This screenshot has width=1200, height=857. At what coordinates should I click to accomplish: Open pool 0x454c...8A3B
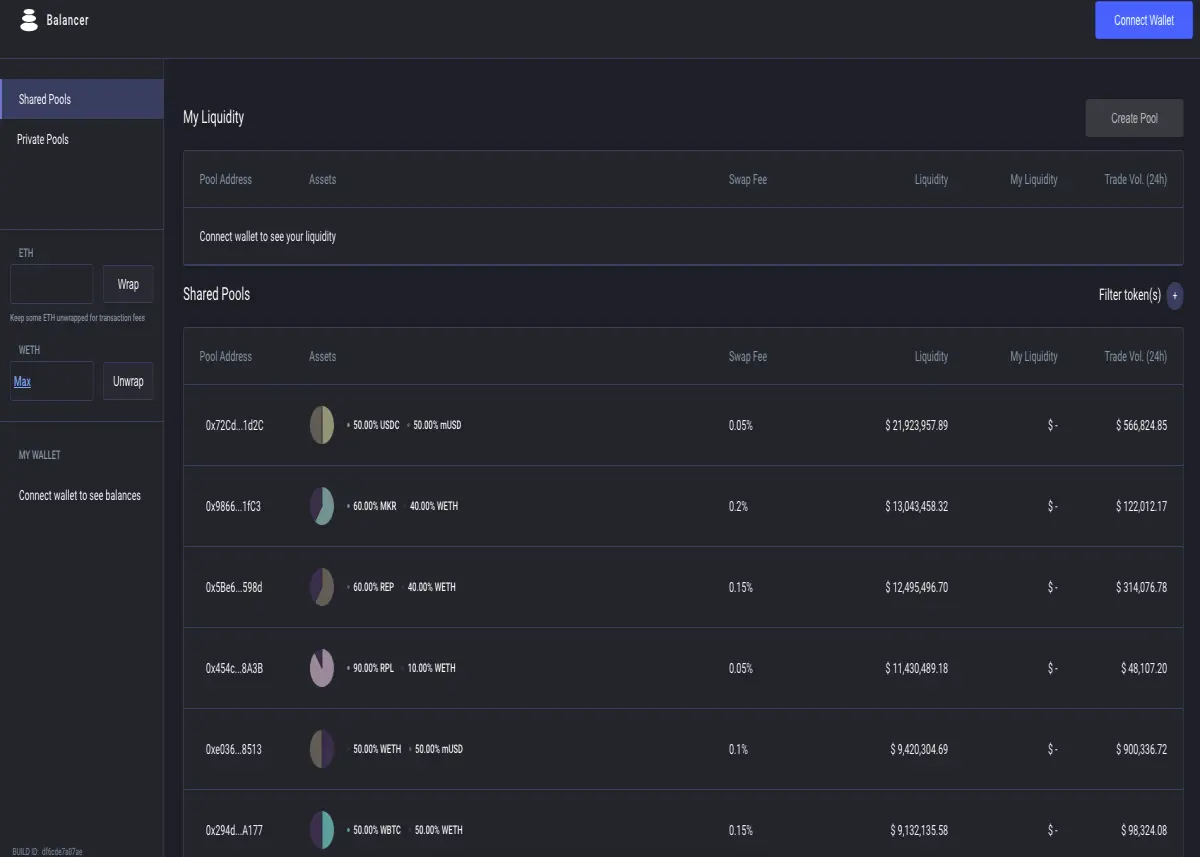click(x=234, y=668)
